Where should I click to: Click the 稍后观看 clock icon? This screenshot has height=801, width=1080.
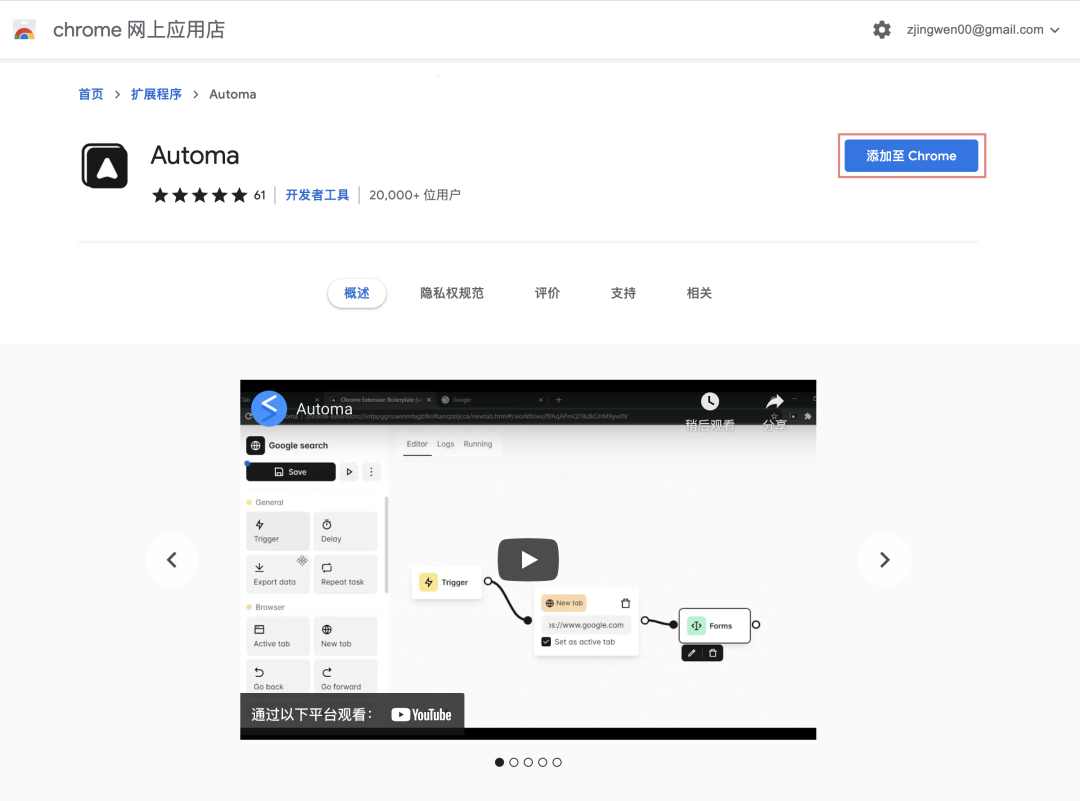(710, 402)
